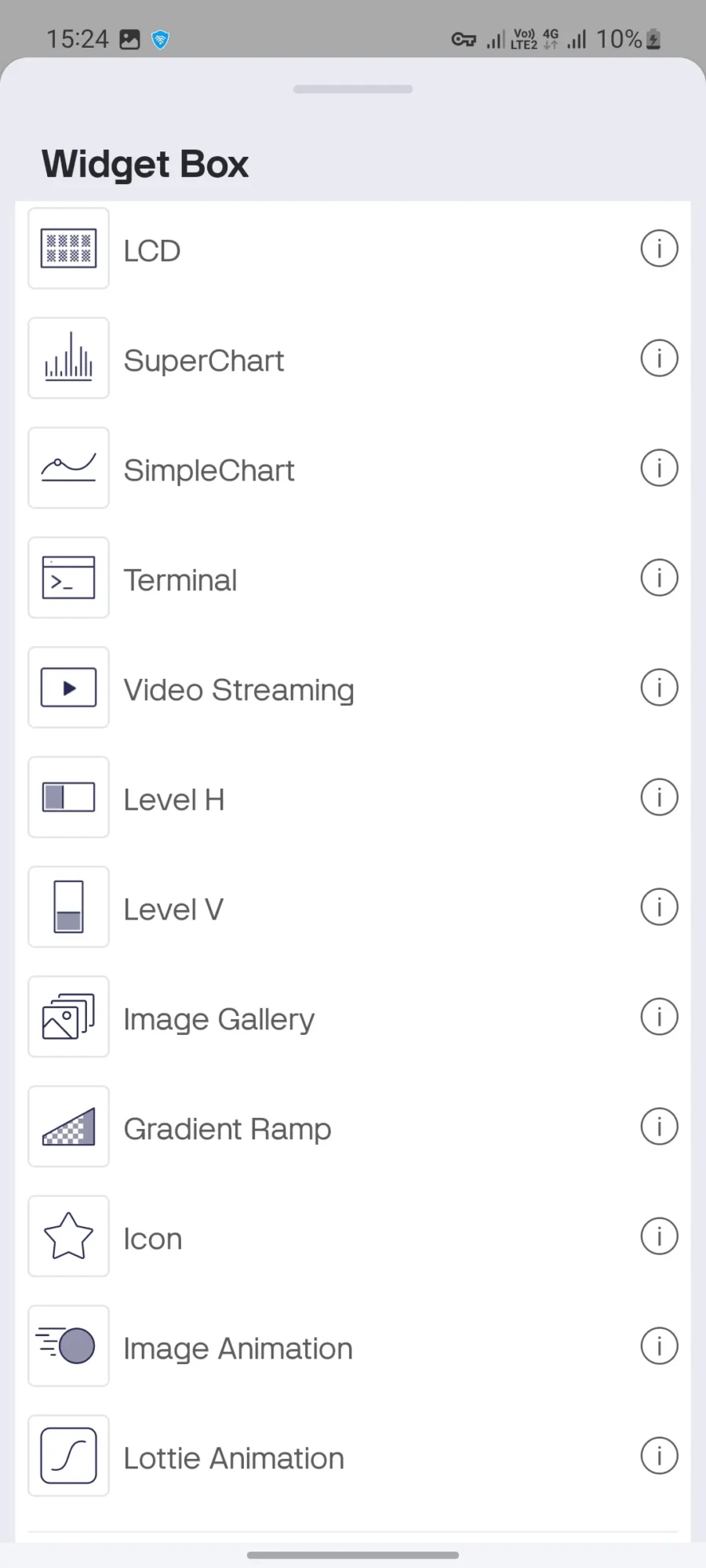The width and height of the screenshot is (706, 1568).
Task: Open info for LCD widget
Action: [x=659, y=249]
